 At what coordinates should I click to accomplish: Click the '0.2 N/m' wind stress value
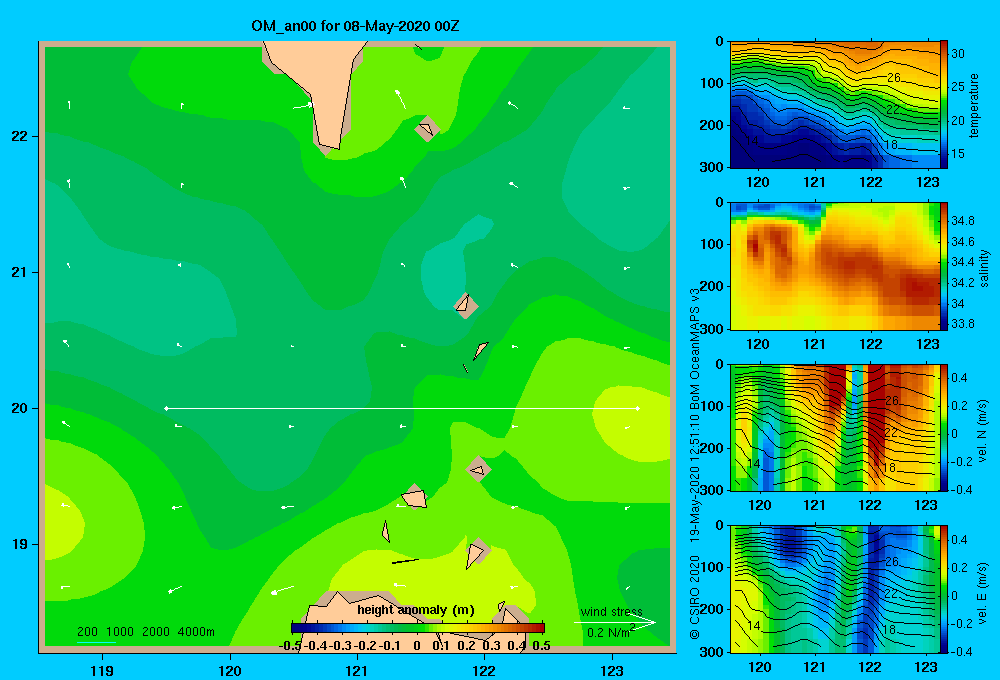point(610,632)
